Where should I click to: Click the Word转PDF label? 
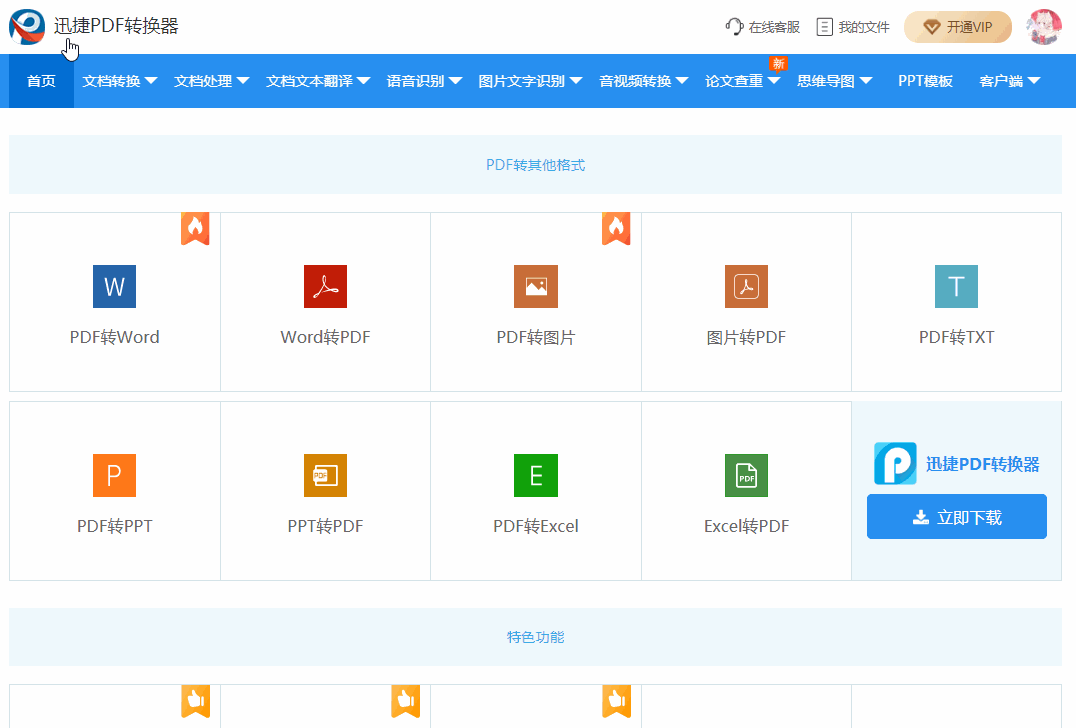coord(325,337)
